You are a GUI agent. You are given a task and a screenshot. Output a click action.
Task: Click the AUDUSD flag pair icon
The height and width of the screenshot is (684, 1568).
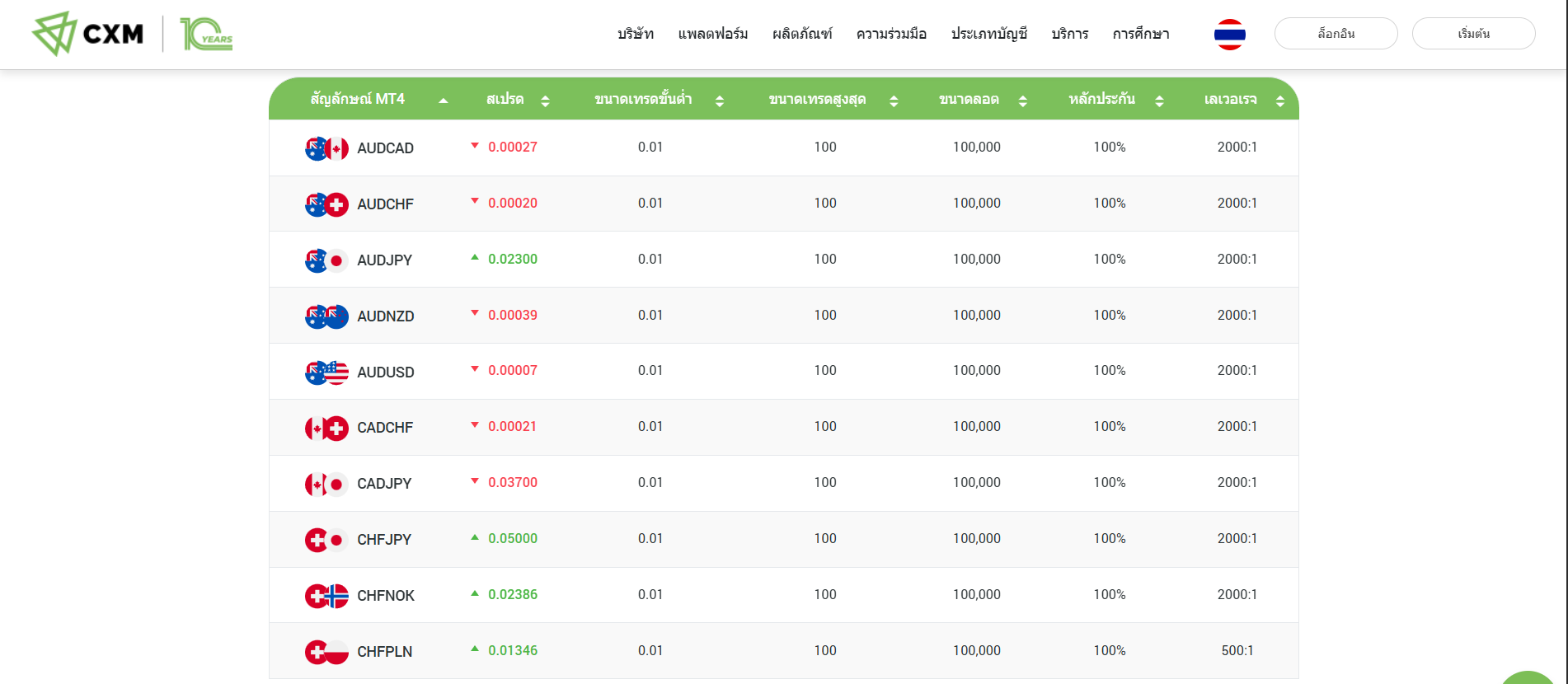326,372
